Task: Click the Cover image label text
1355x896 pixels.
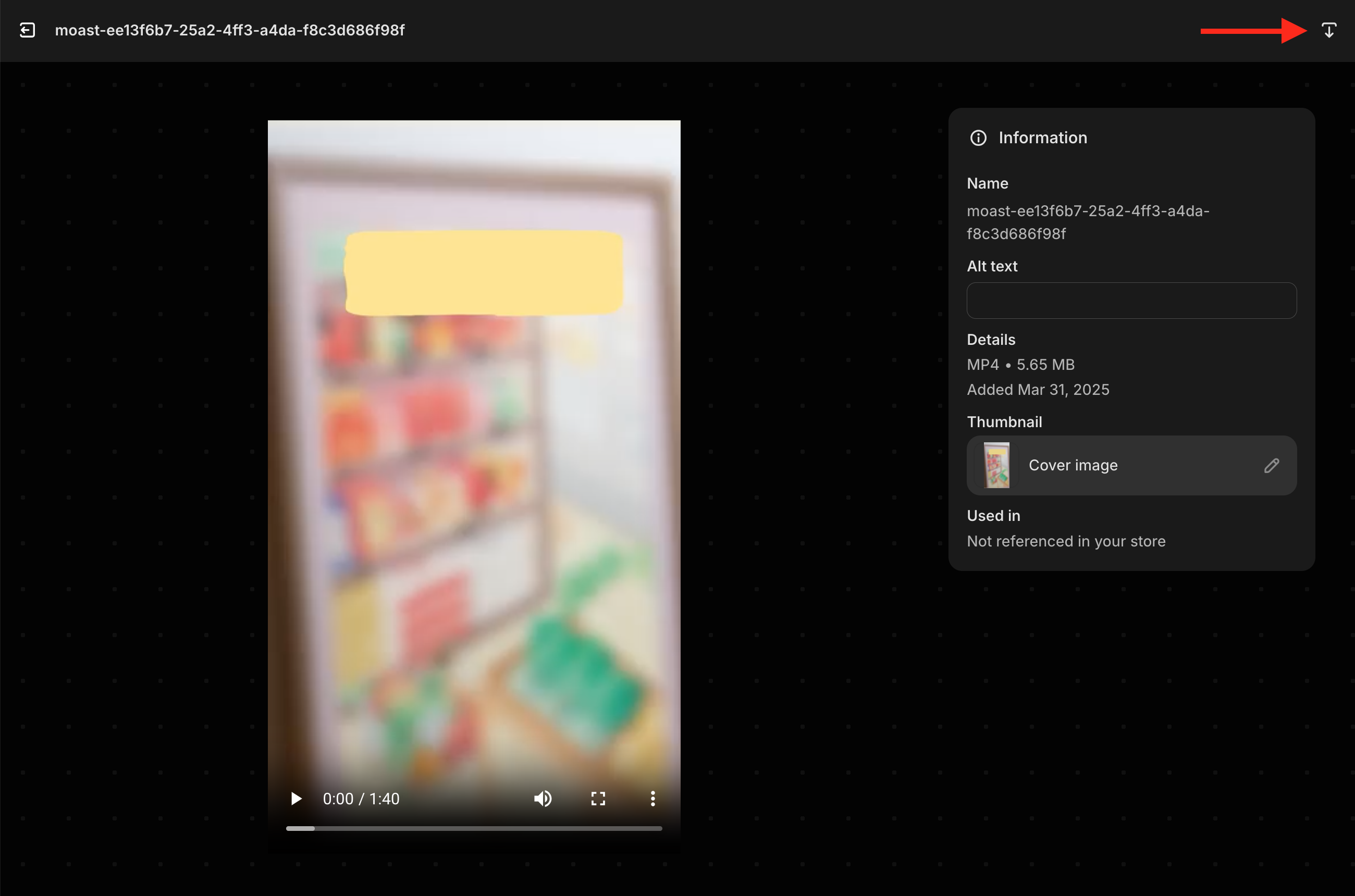Action: point(1073,466)
